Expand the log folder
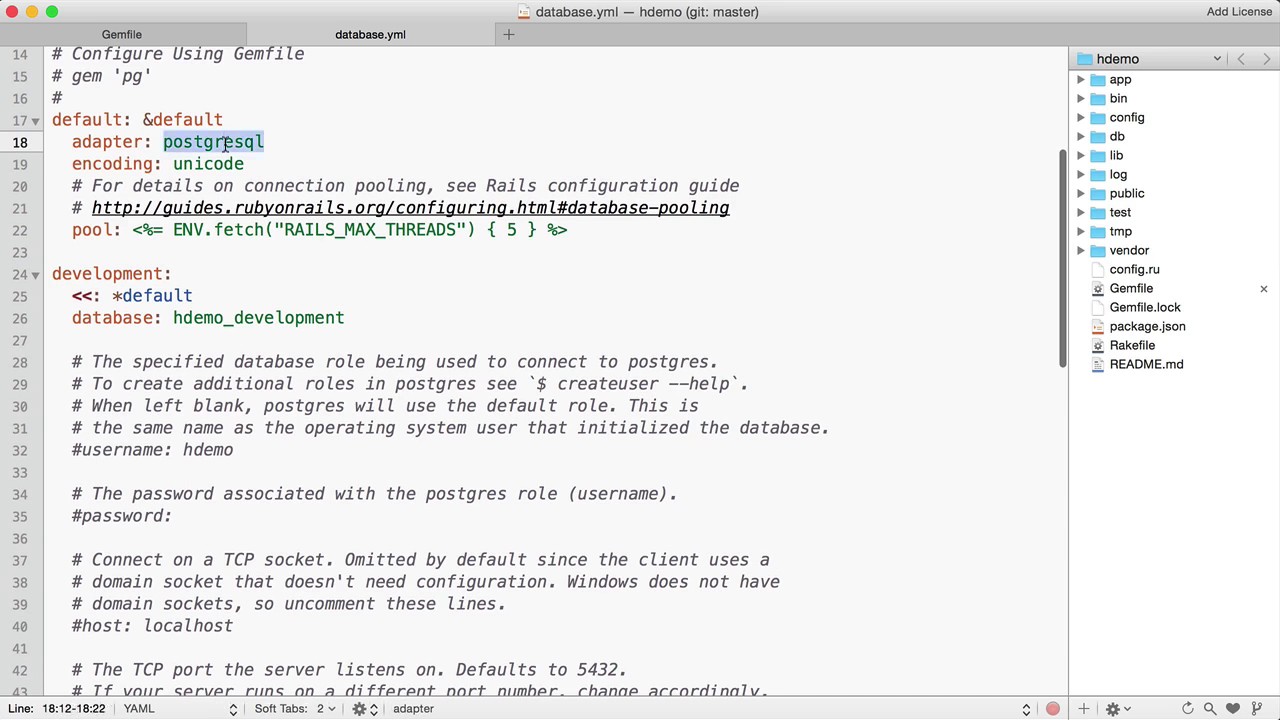The image size is (1280, 720). [x=1080, y=175]
